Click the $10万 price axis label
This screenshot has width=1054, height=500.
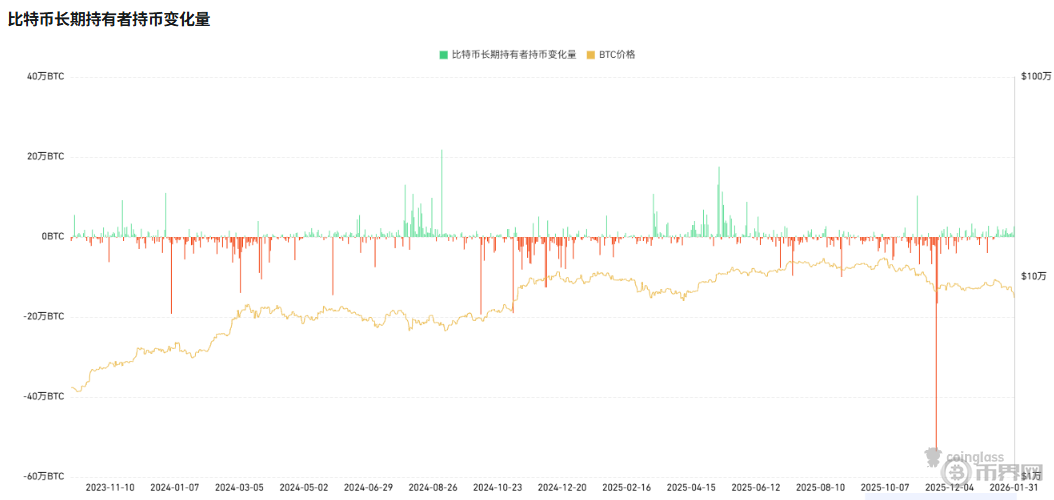(x=1034, y=276)
